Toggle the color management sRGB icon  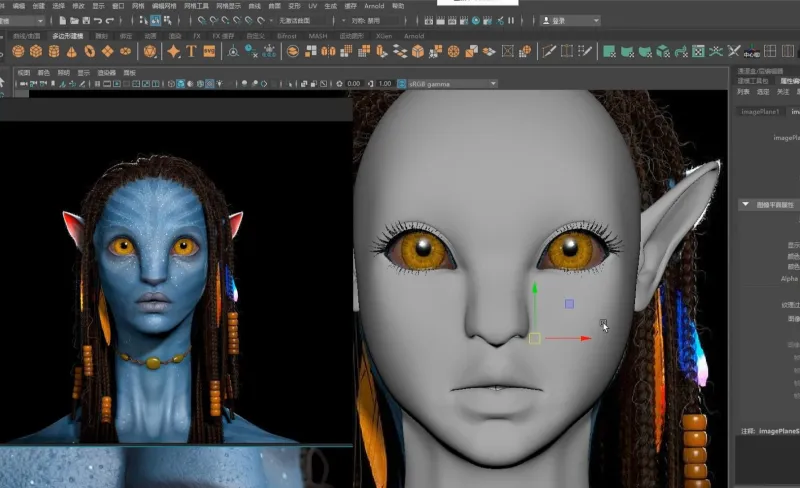pos(402,84)
